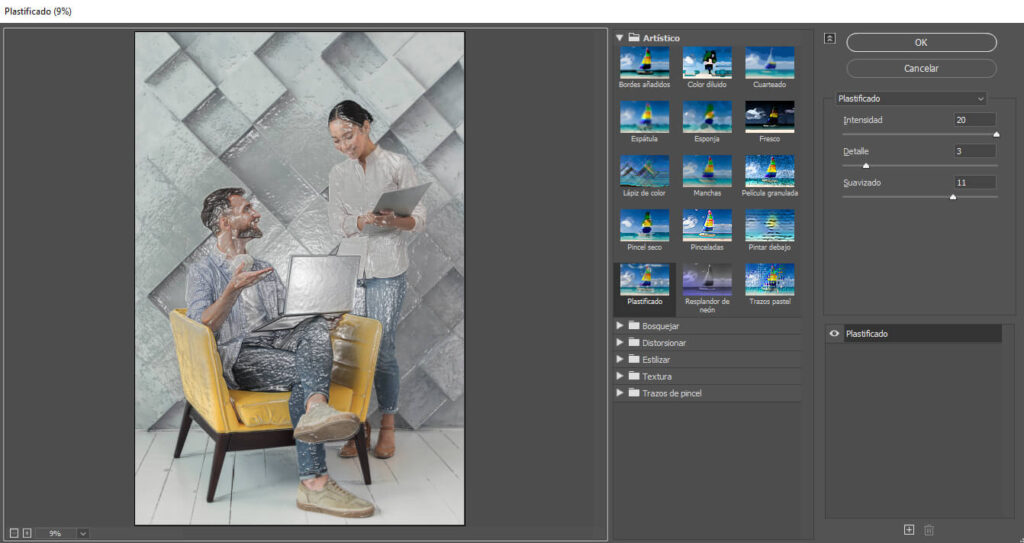This screenshot has height=543, width=1024.
Task: Click the 9% zoom value field
Action: 56,533
